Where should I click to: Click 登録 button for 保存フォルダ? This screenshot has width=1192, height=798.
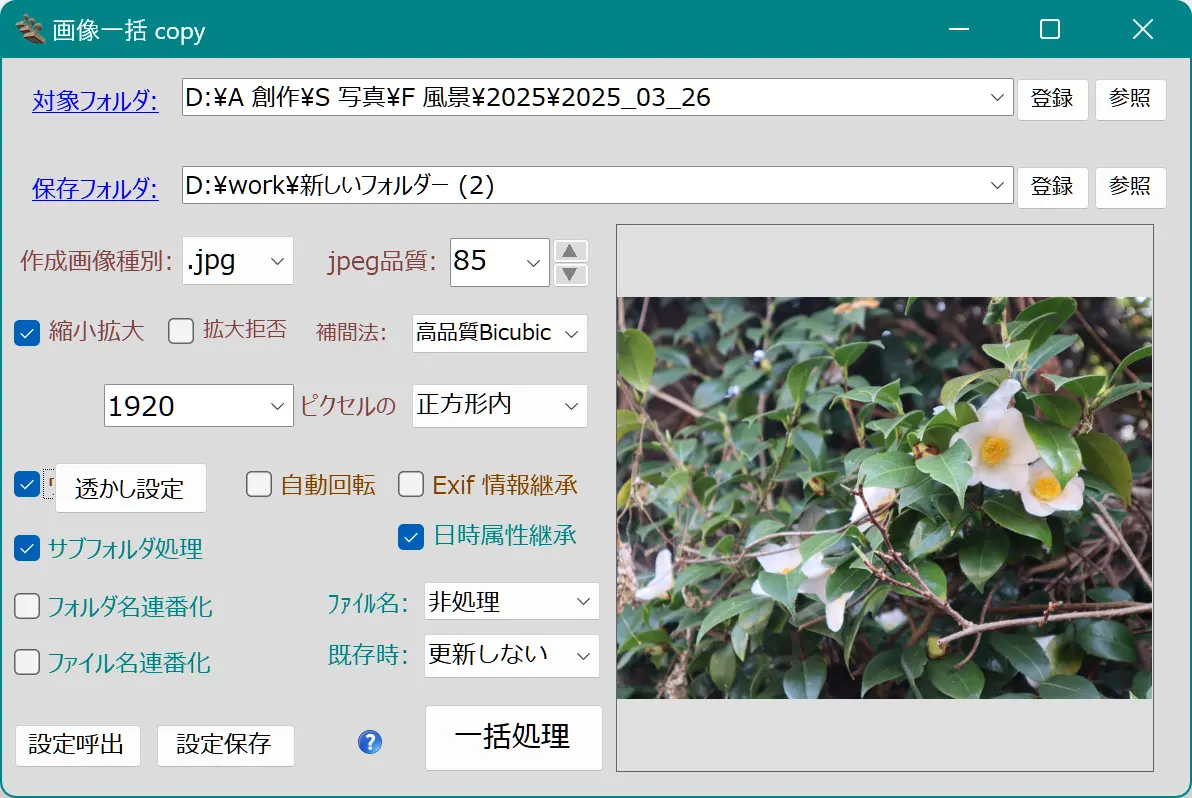[1053, 187]
